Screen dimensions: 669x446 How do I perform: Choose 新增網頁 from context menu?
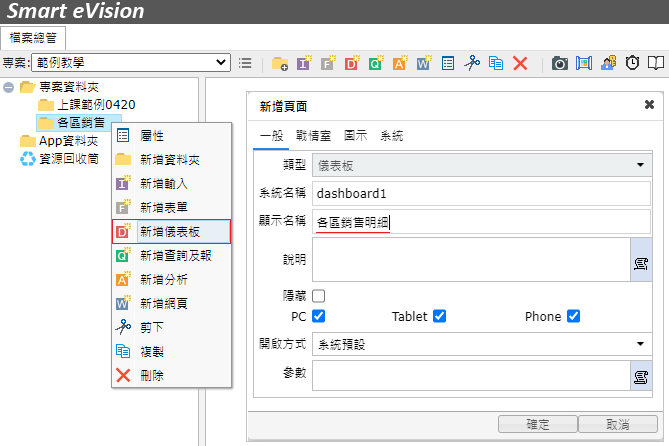pyautogui.click(x=172, y=303)
